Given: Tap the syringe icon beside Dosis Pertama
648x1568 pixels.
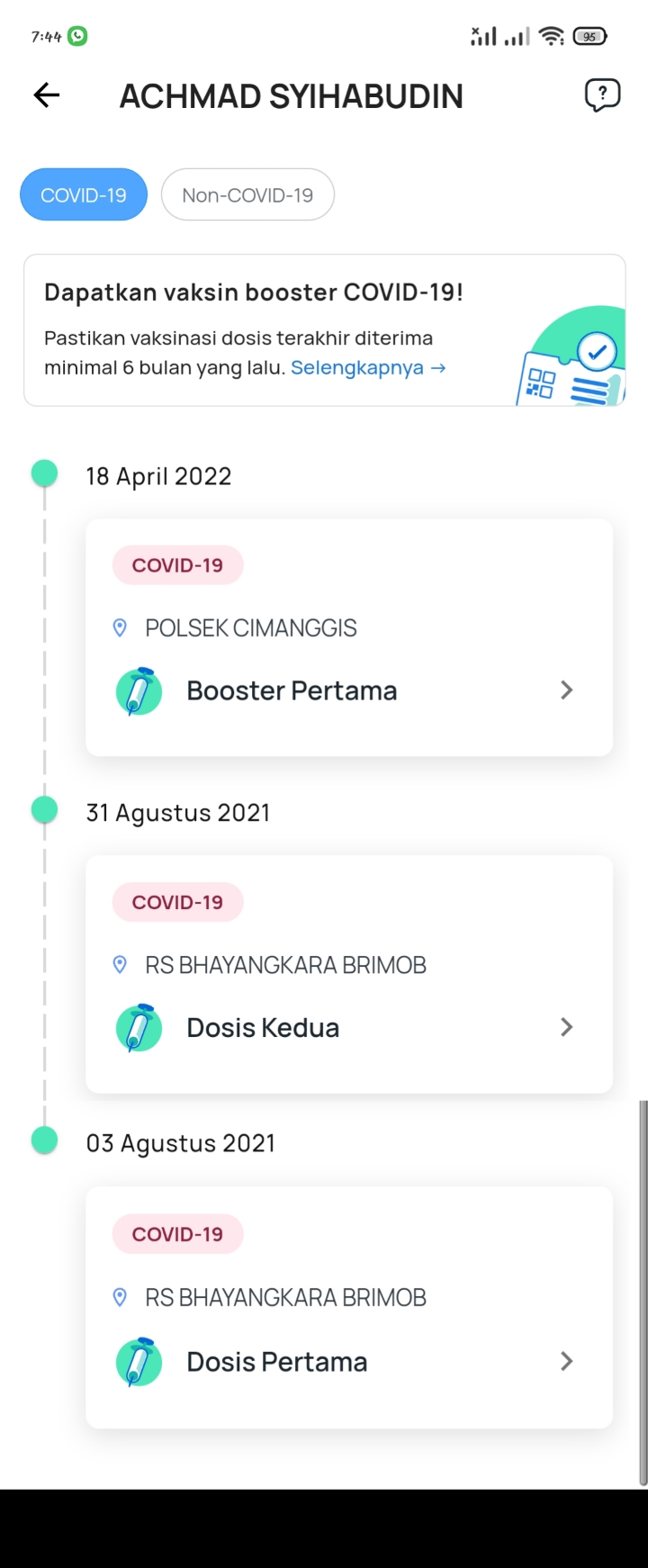Looking at the screenshot, I should [x=139, y=1362].
